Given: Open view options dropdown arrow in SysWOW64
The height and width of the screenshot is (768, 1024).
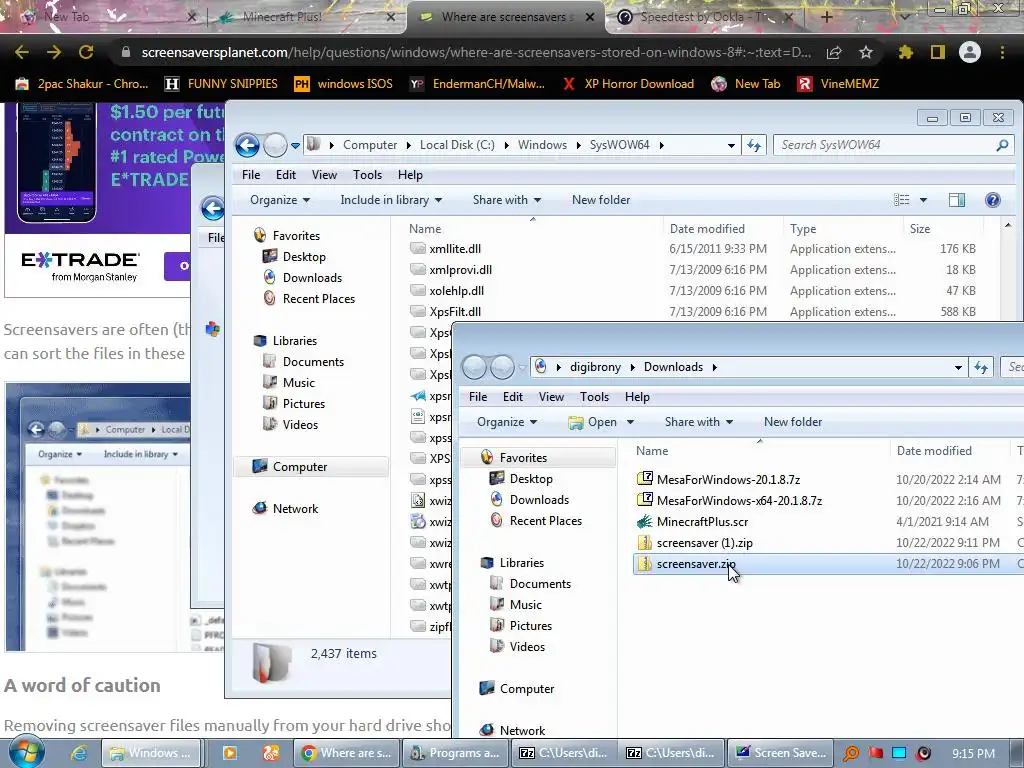Looking at the screenshot, I should pos(923,200).
